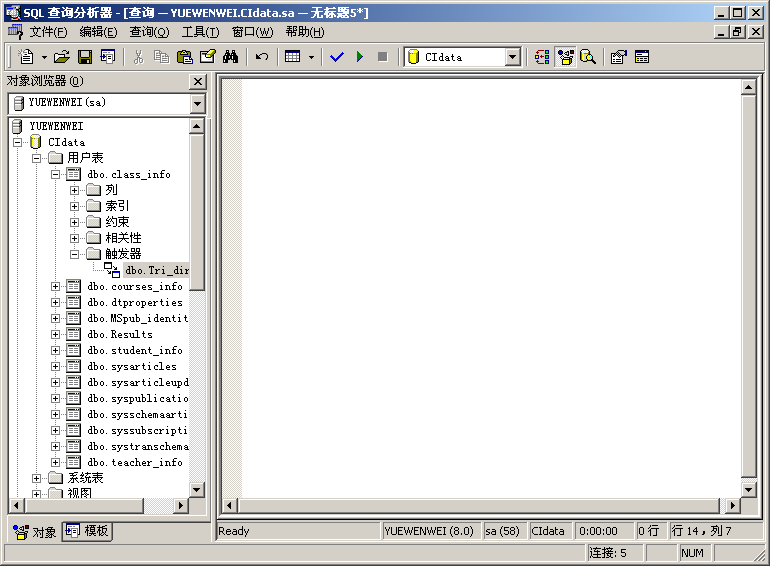Collapse the CIdata database node
The height and width of the screenshot is (566, 770).
tap(18, 142)
